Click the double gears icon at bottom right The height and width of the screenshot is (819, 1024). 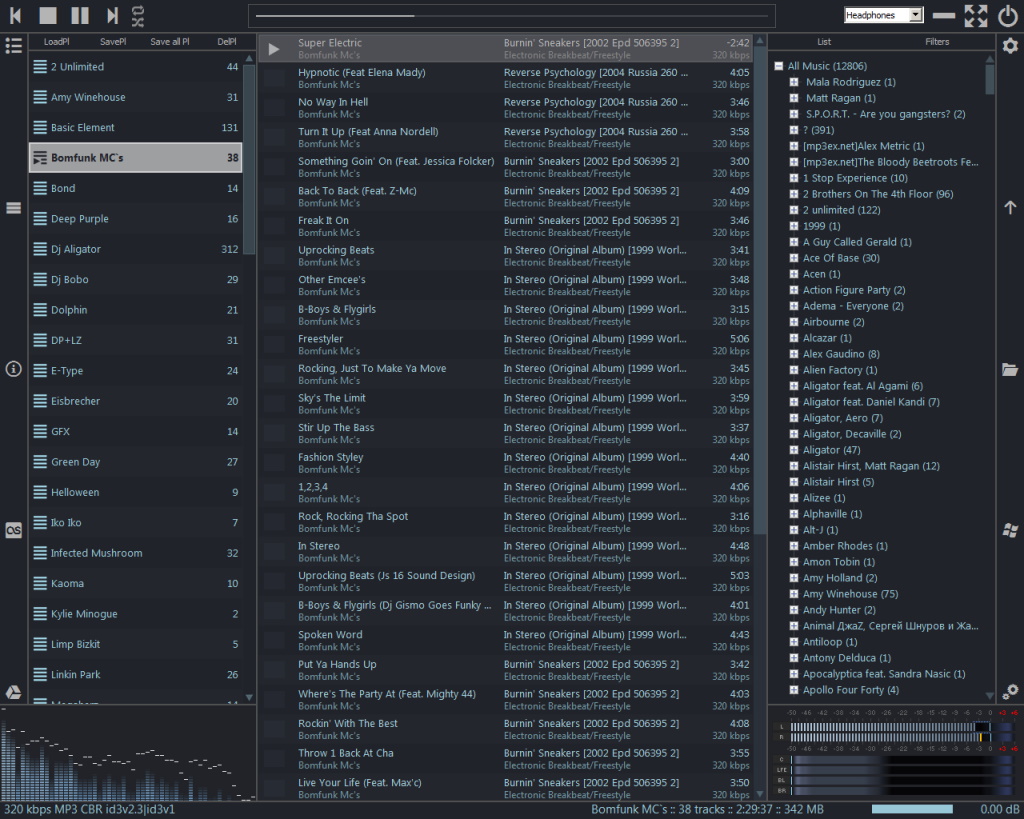pyautogui.click(x=1010, y=691)
